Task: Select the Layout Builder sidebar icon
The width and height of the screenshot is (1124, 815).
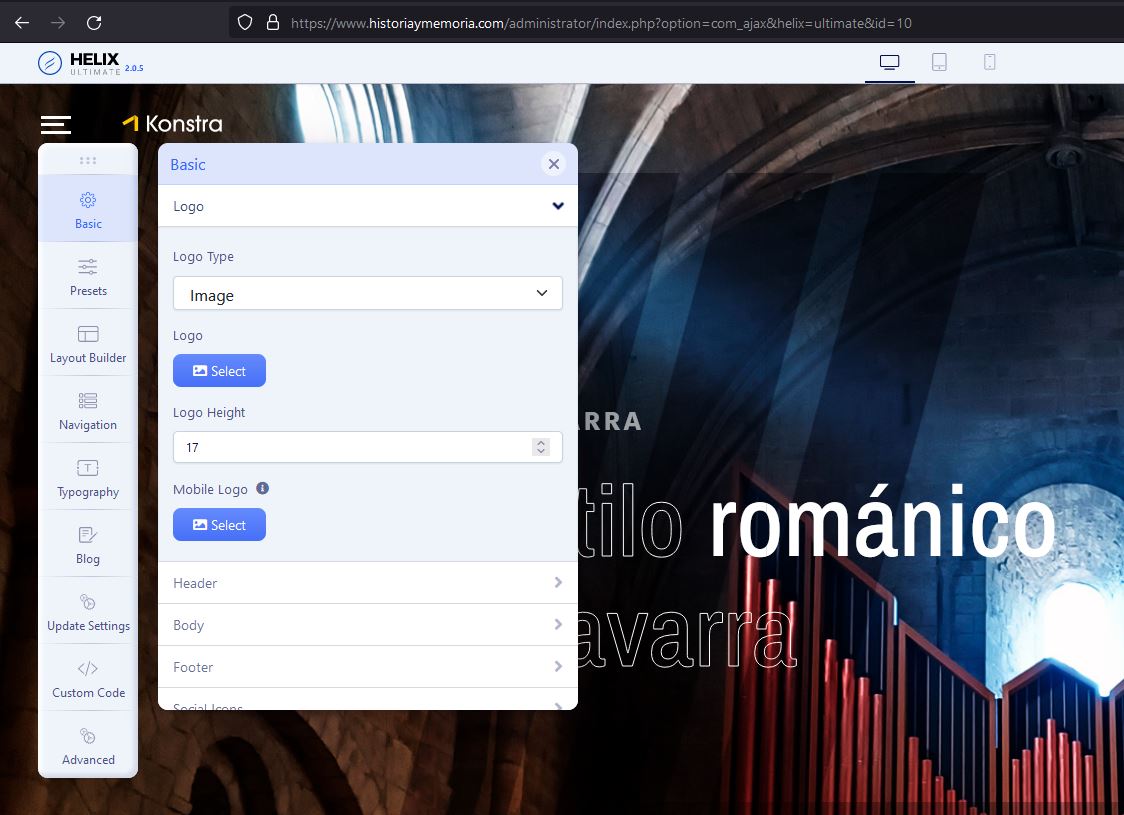Action: 88,342
